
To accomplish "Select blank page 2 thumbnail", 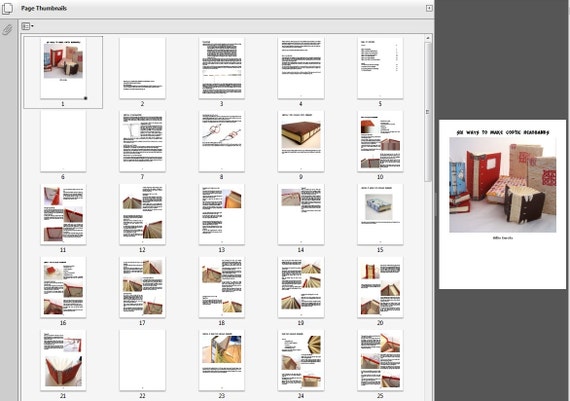I will click(x=142, y=68).
